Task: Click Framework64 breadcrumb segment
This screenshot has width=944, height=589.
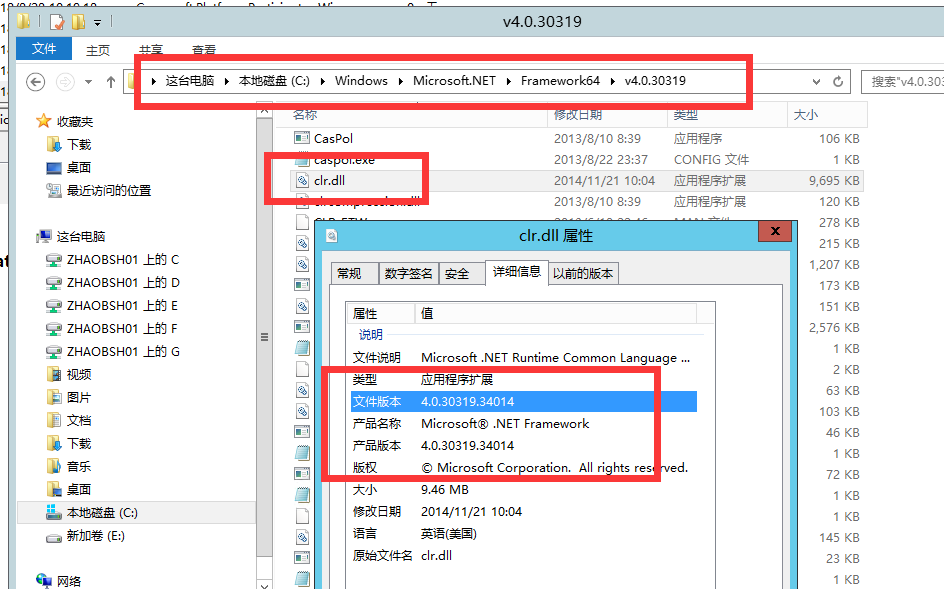Action: (560, 81)
